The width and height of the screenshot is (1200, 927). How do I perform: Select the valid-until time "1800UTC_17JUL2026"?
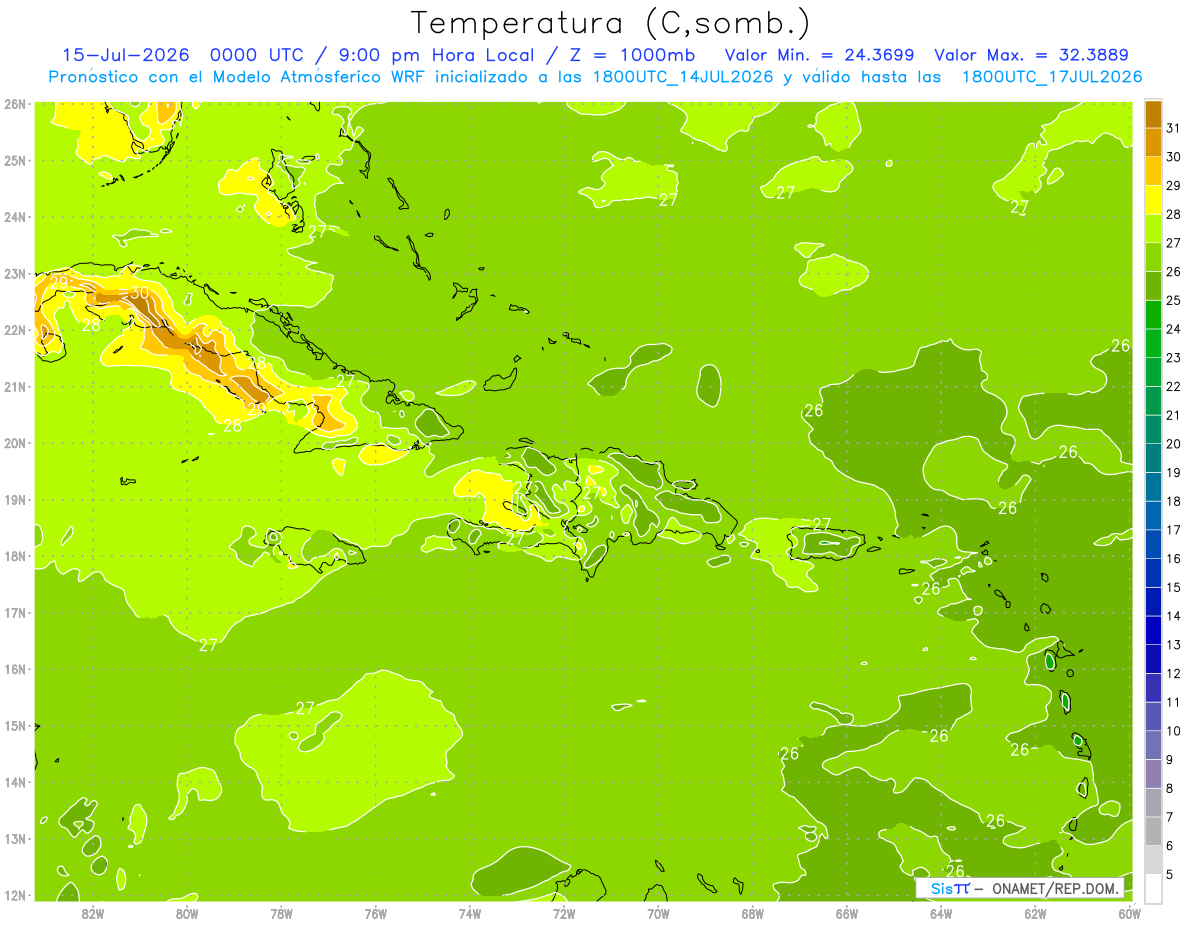(1052, 77)
